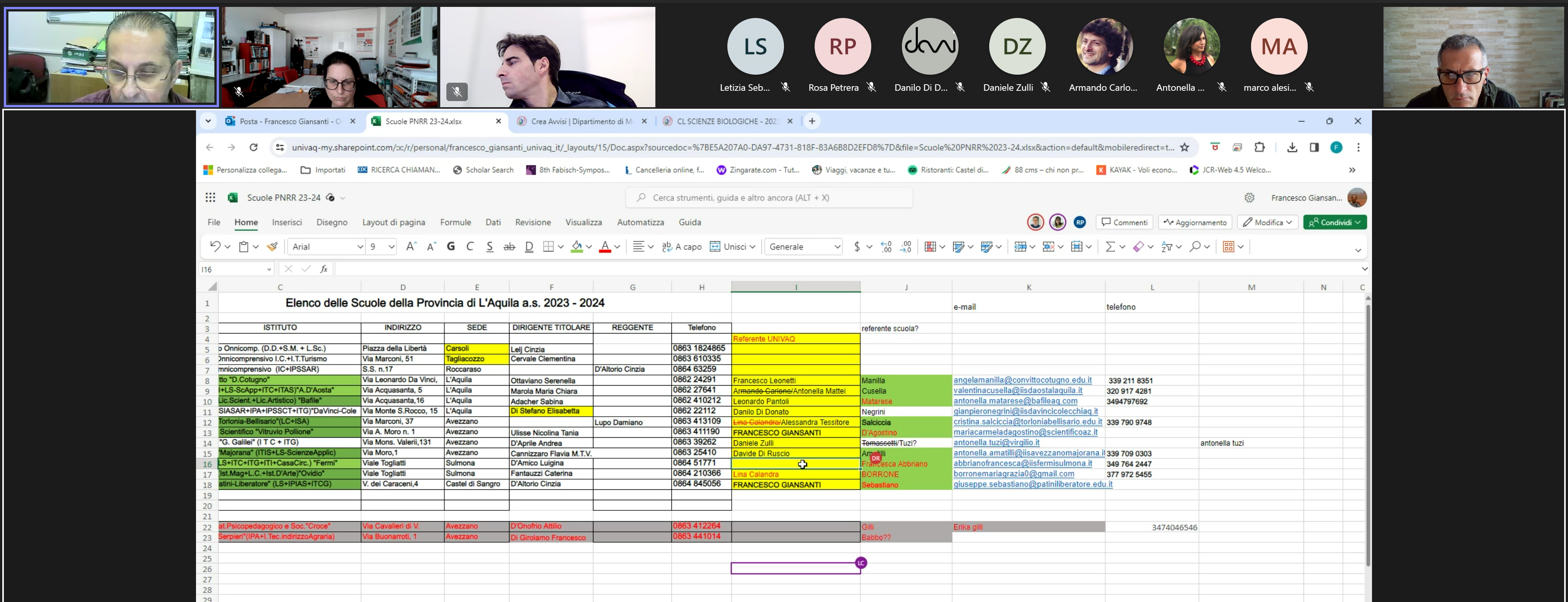The width and height of the screenshot is (1568, 602).
Task: Toggle underline (S) formatting
Action: pos(489,247)
